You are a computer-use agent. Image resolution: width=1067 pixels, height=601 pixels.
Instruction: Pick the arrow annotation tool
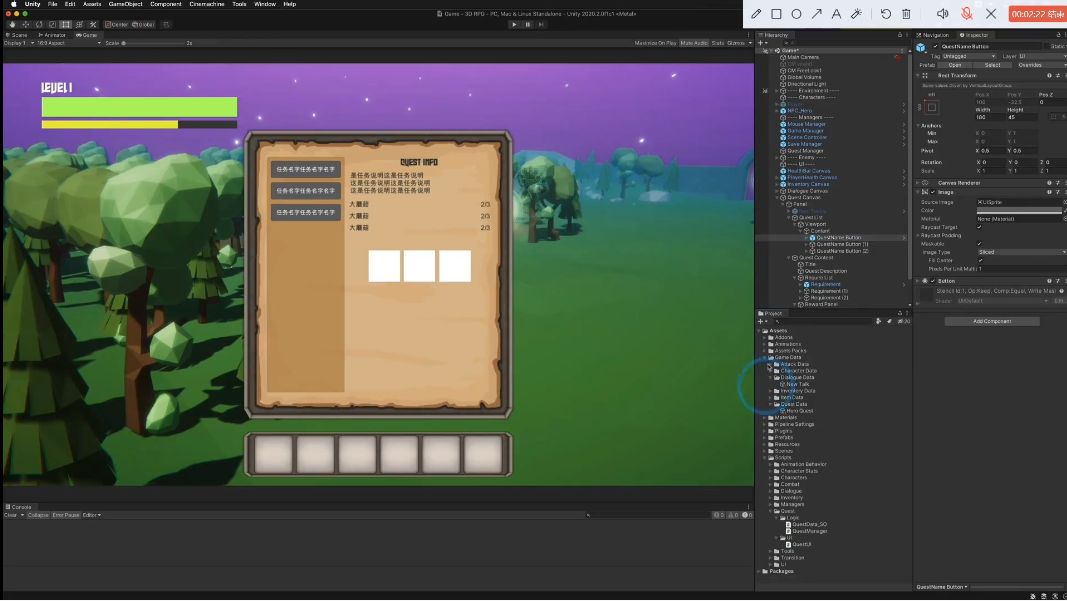pyautogui.click(x=817, y=14)
